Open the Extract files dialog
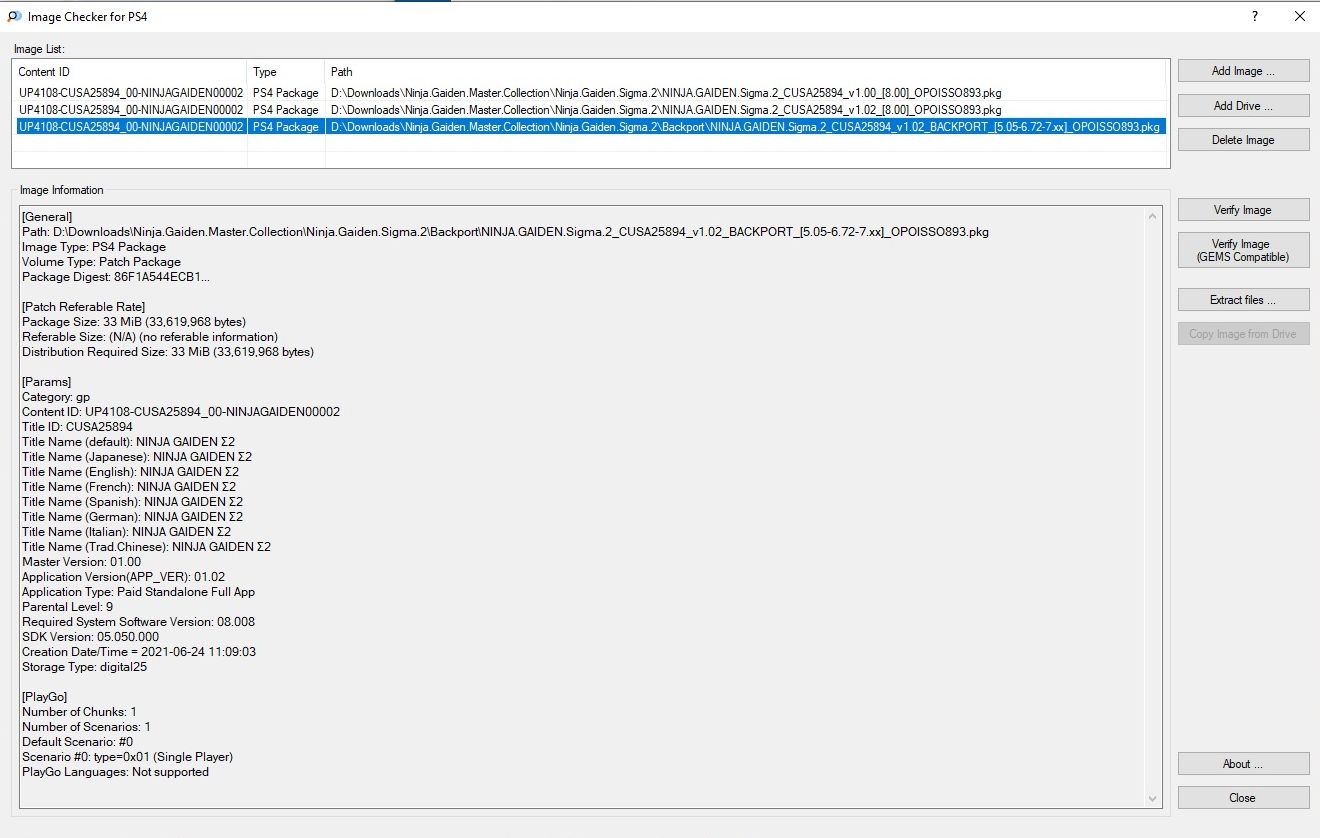1320x838 pixels. point(1243,300)
